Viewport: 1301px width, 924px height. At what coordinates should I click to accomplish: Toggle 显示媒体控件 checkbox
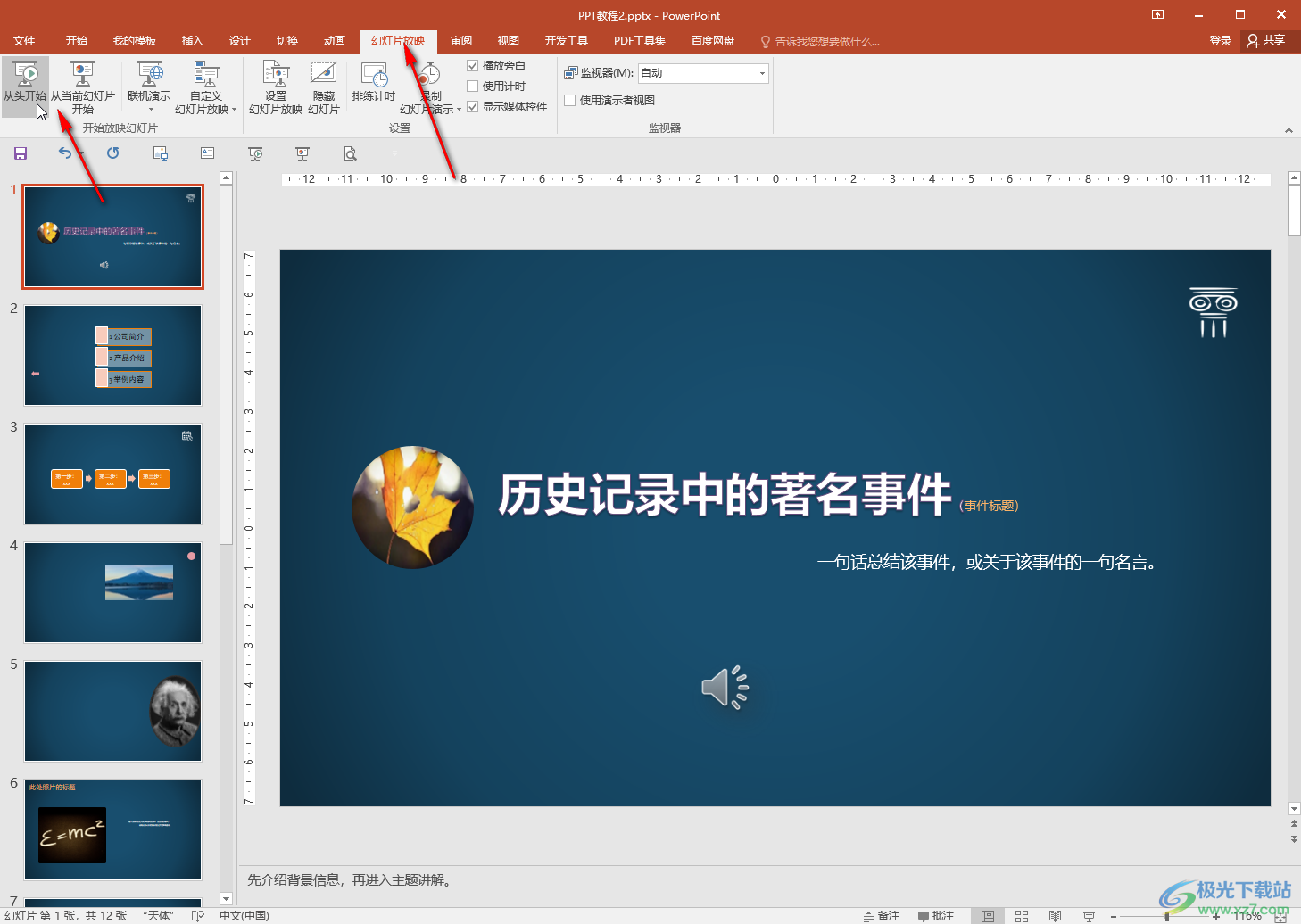pyautogui.click(x=473, y=106)
